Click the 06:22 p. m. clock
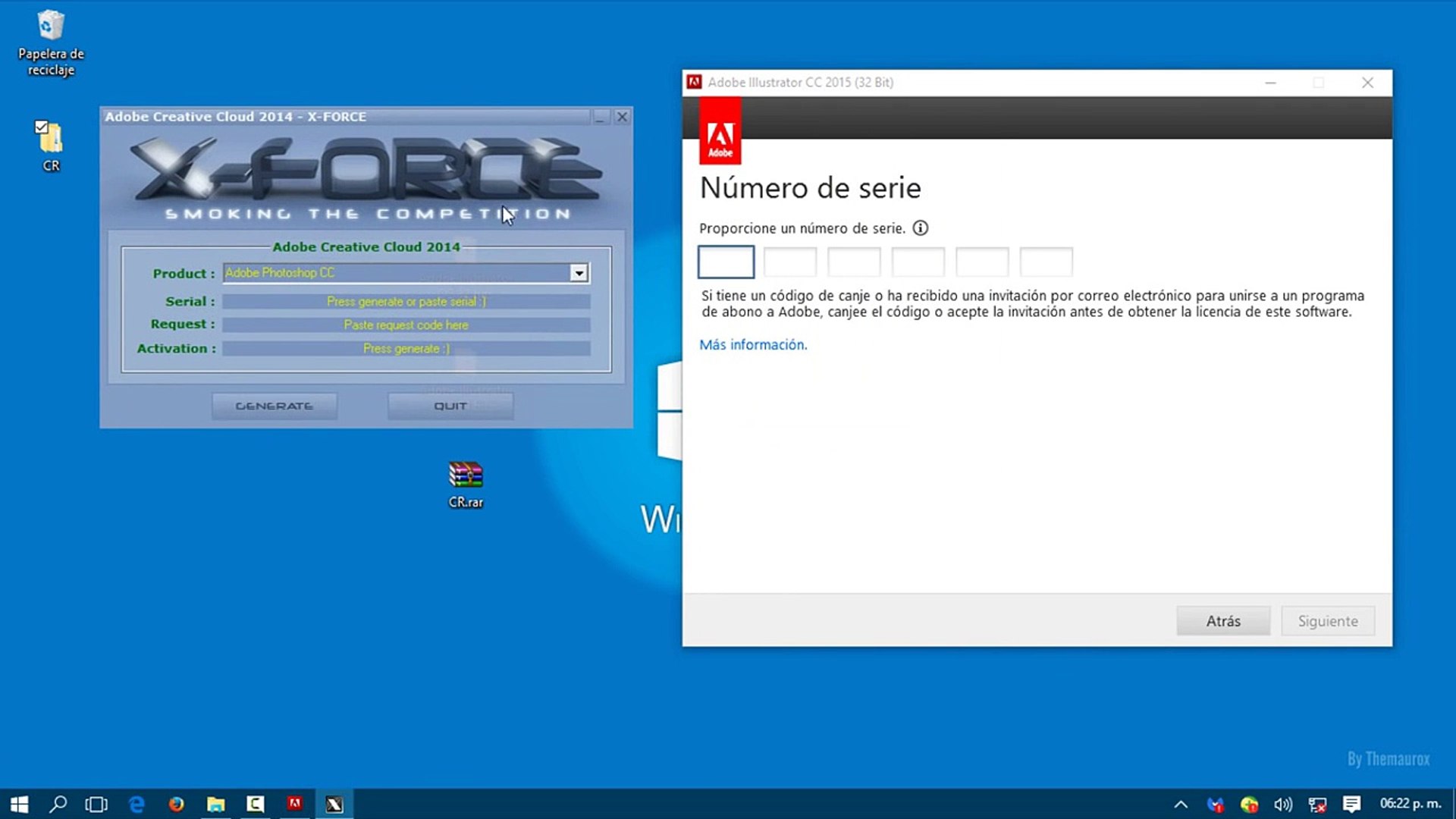 coord(1410,803)
